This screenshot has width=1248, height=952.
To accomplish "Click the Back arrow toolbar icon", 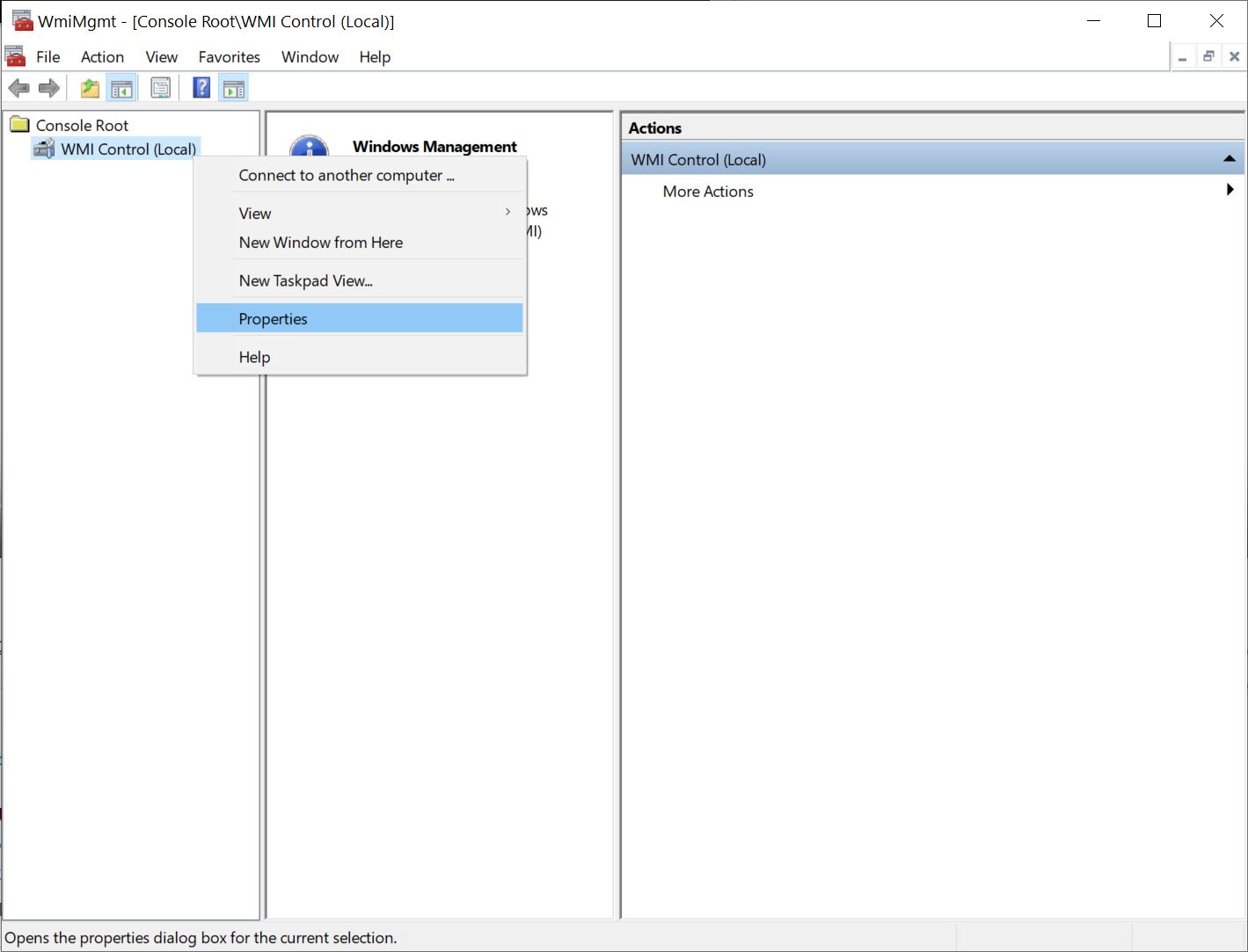I will click(18, 88).
